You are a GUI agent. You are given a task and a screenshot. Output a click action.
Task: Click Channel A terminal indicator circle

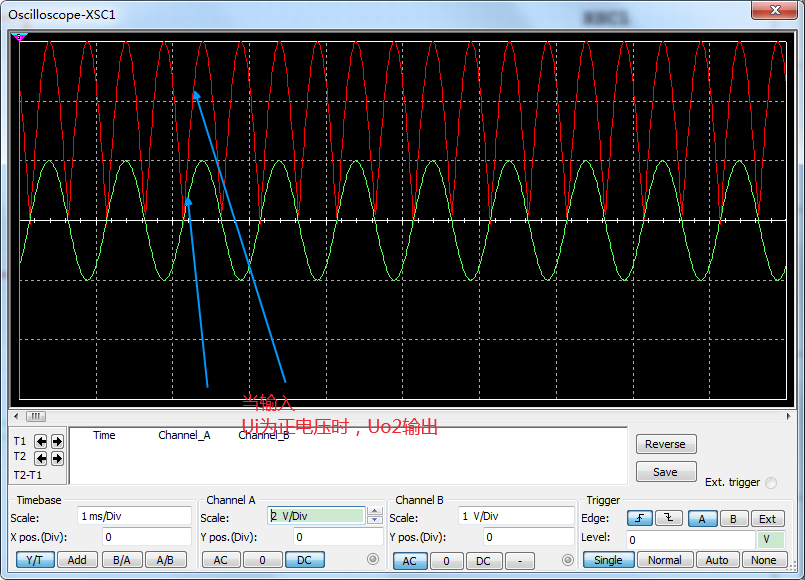click(x=373, y=560)
